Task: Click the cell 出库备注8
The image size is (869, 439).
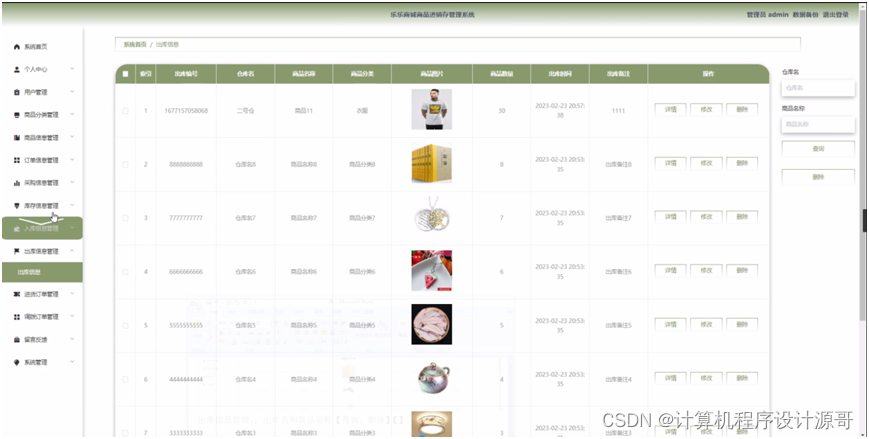Action: pyautogui.click(x=618, y=165)
